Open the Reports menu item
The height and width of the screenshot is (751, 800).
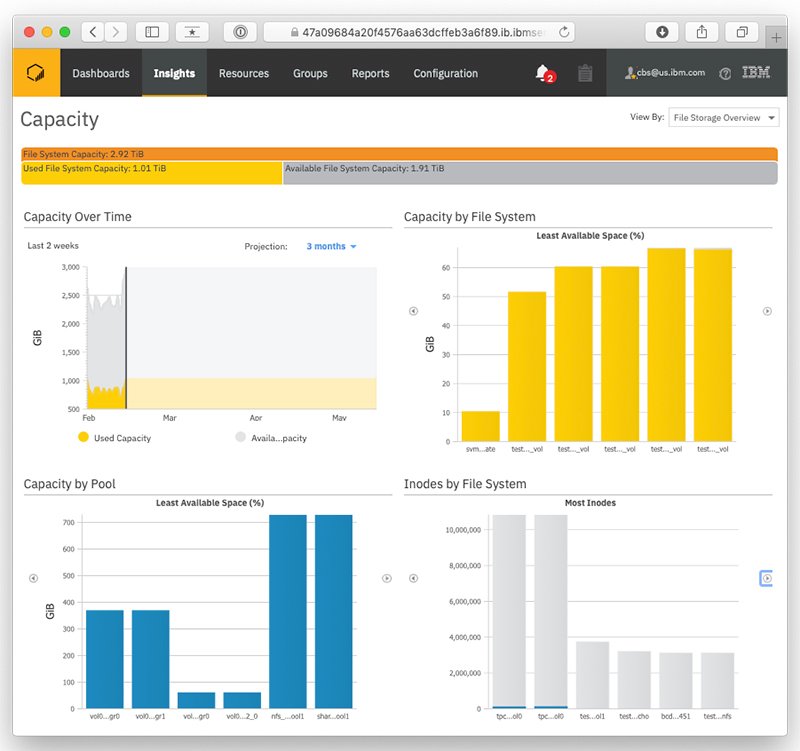click(370, 72)
